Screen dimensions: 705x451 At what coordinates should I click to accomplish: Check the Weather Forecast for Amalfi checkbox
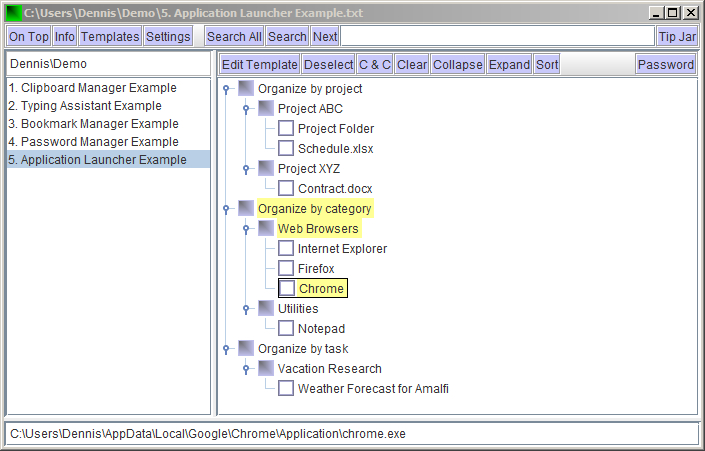pyautogui.click(x=286, y=388)
